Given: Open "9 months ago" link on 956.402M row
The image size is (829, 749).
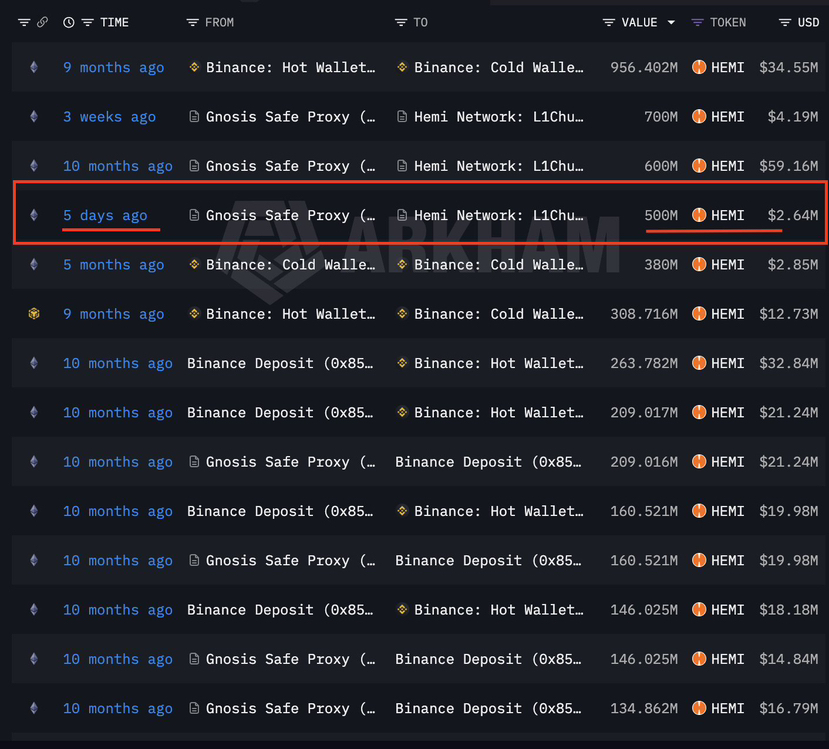Looking at the screenshot, I should 114,68.
